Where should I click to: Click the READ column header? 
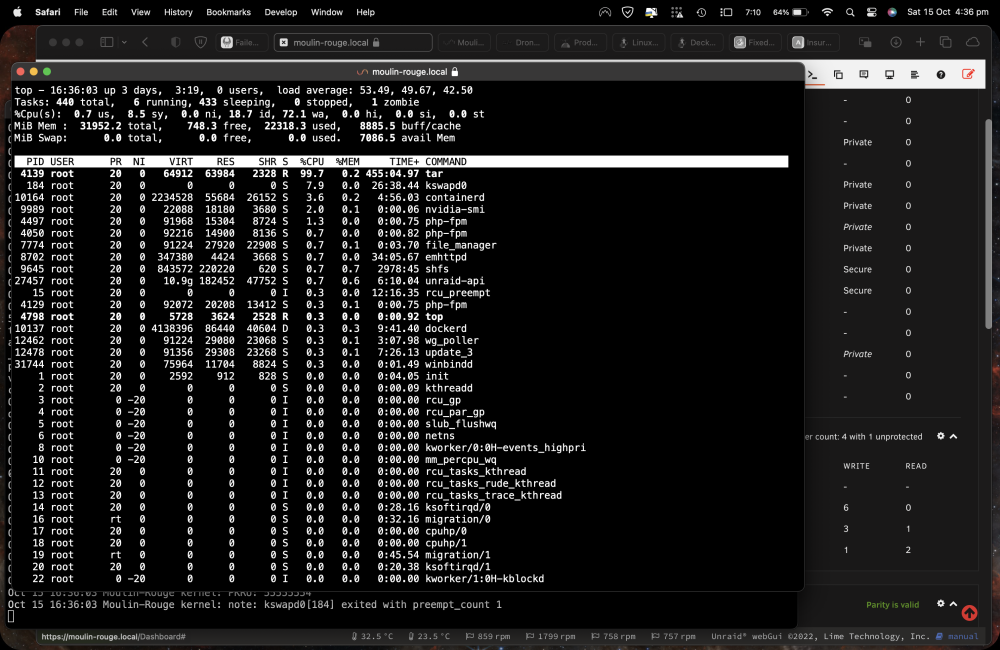916,466
